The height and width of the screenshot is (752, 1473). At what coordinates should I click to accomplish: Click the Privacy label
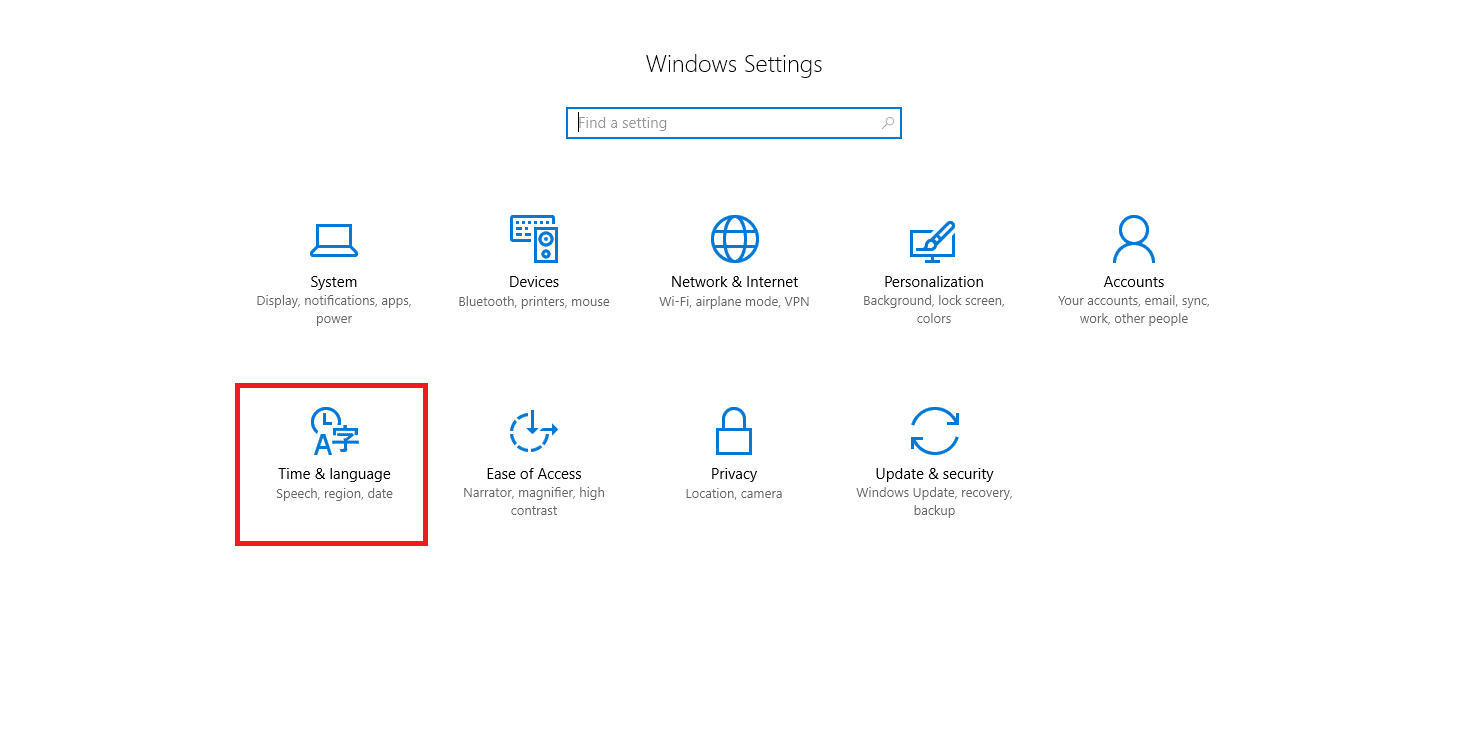tap(734, 474)
